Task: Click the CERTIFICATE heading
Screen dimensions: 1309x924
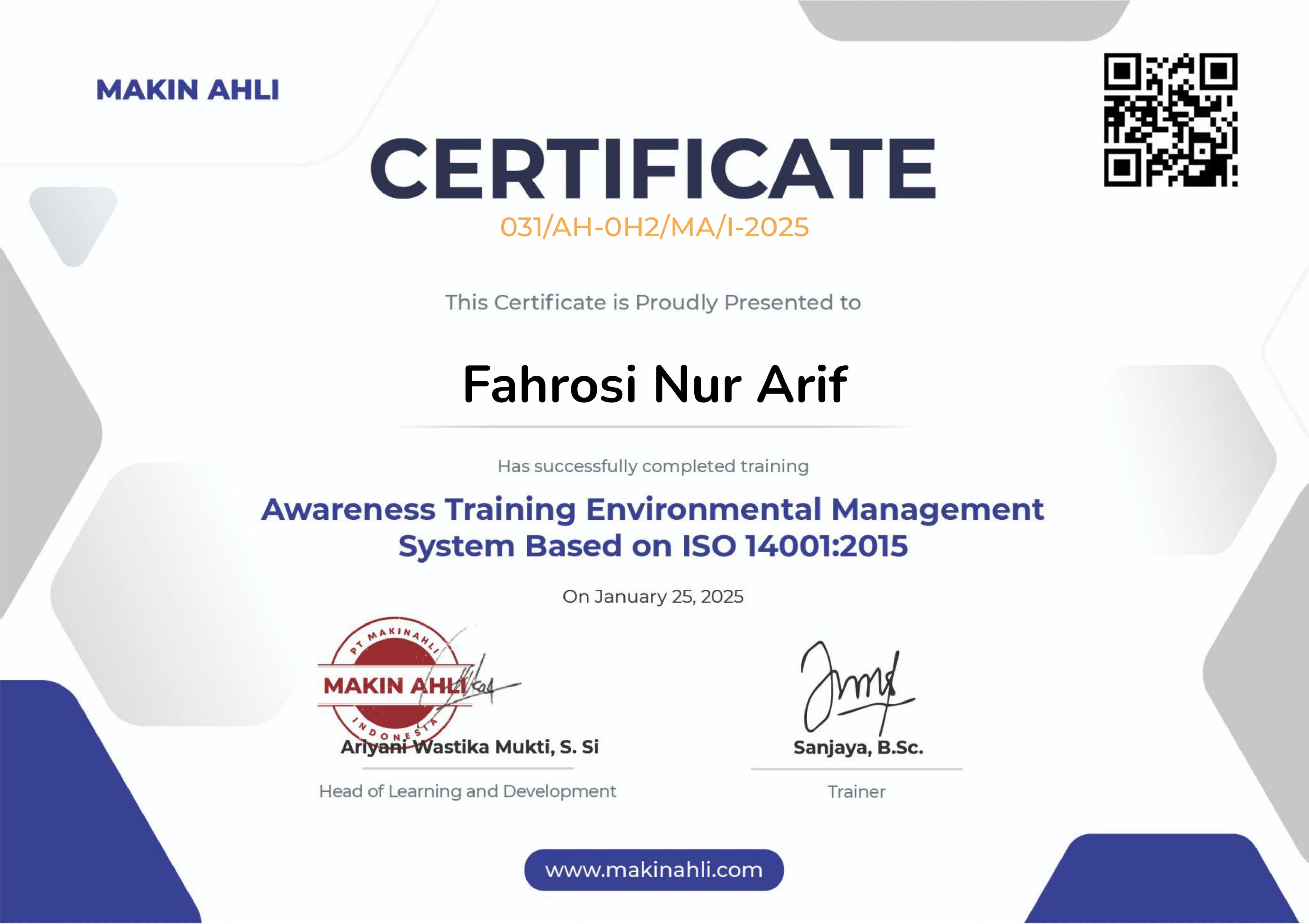Action: pos(653,169)
